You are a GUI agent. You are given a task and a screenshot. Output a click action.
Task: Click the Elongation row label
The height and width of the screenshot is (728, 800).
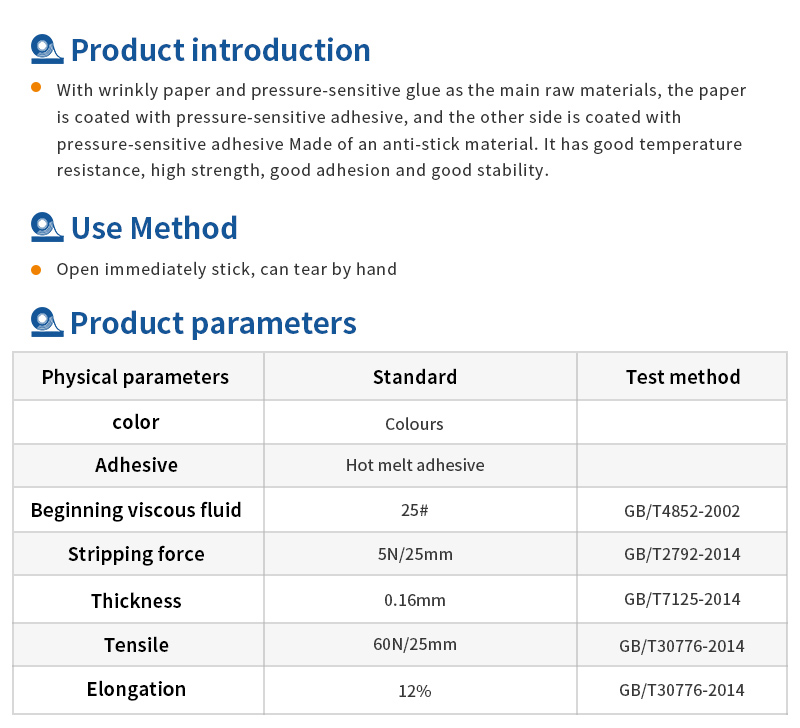[x=136, y=689]
